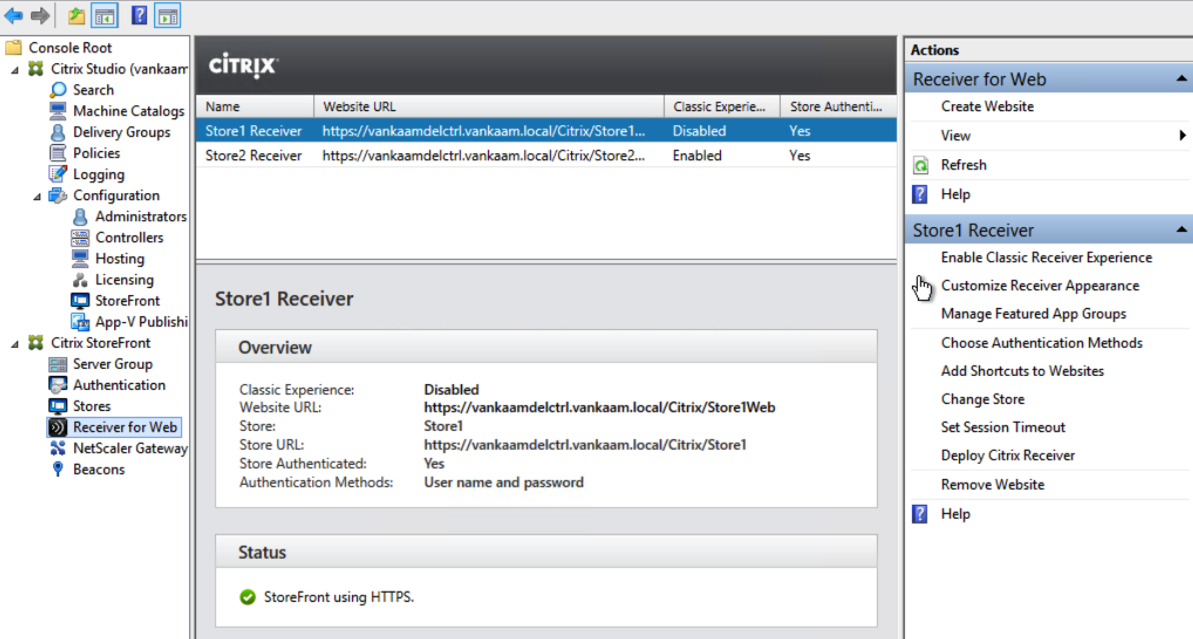The image size is (1193, 639).
Task: Click the Forward arrow toolbar icon
Action: (40, 15)
